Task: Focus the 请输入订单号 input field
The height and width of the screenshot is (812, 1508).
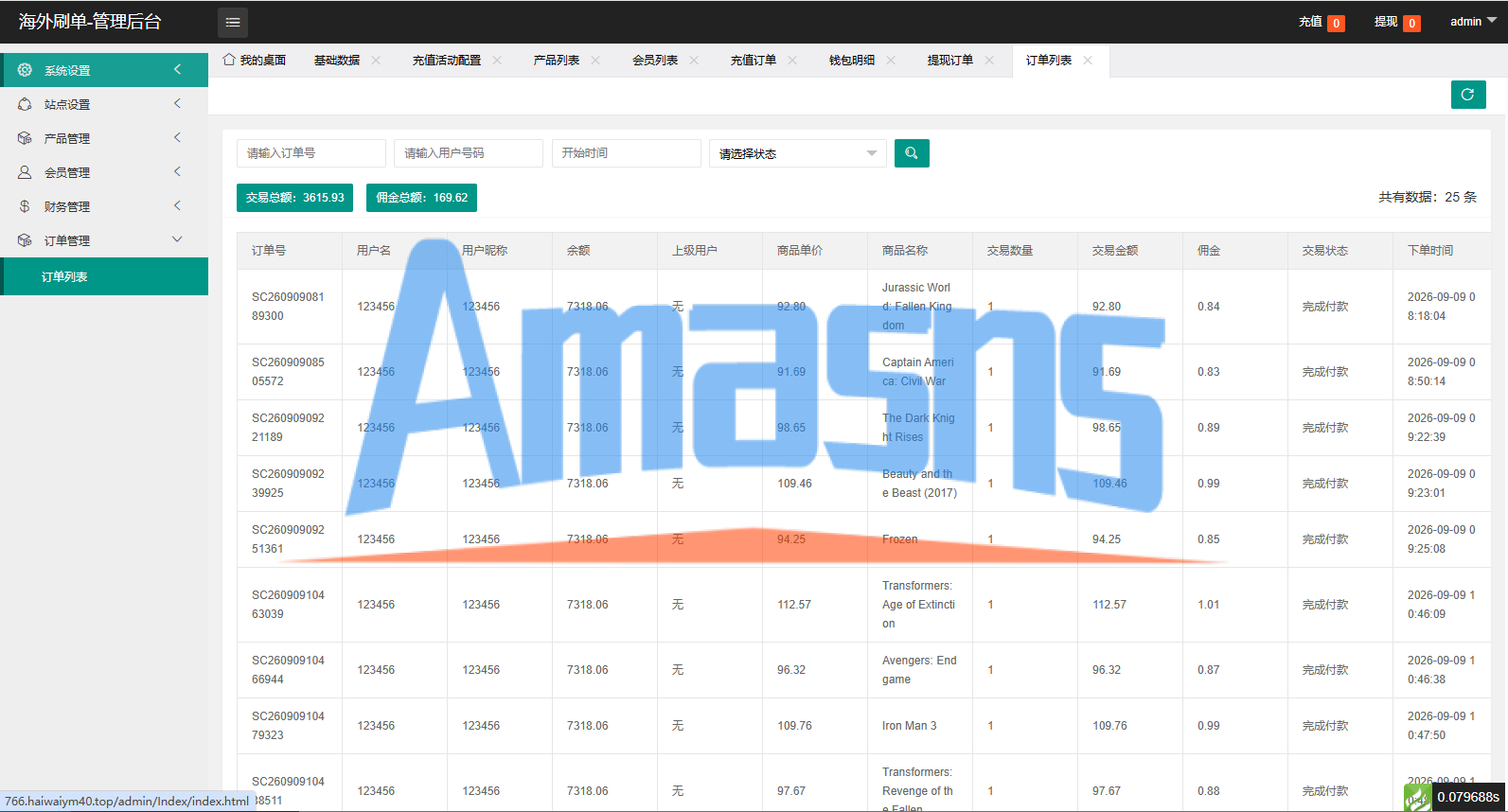Action: (311, 153)
